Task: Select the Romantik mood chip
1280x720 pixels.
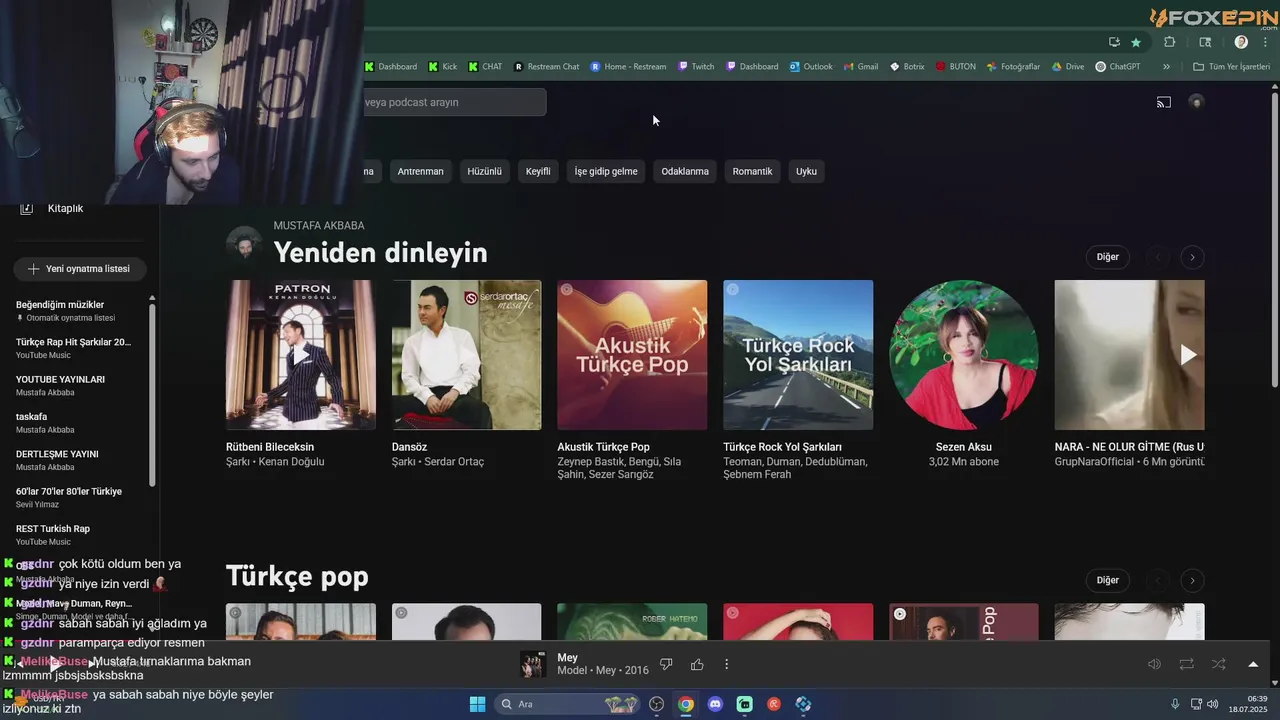Action: point(752,171)
